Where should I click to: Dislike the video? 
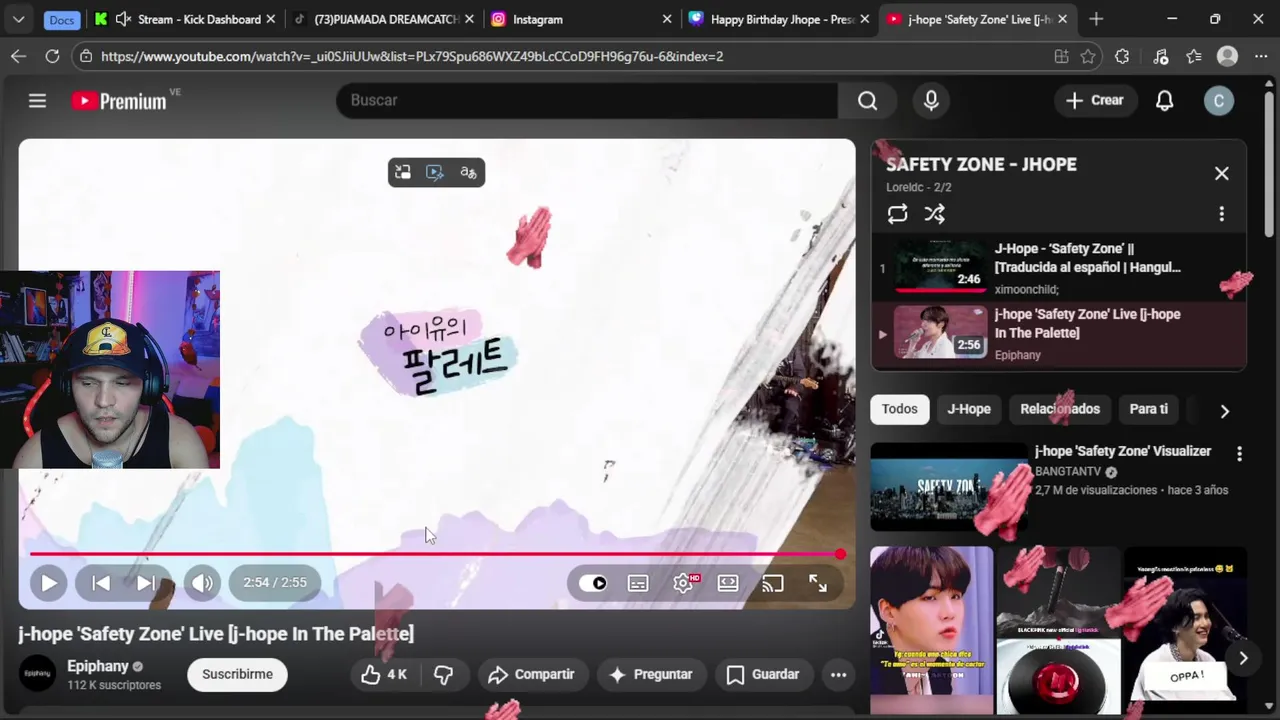click(443, 674)
